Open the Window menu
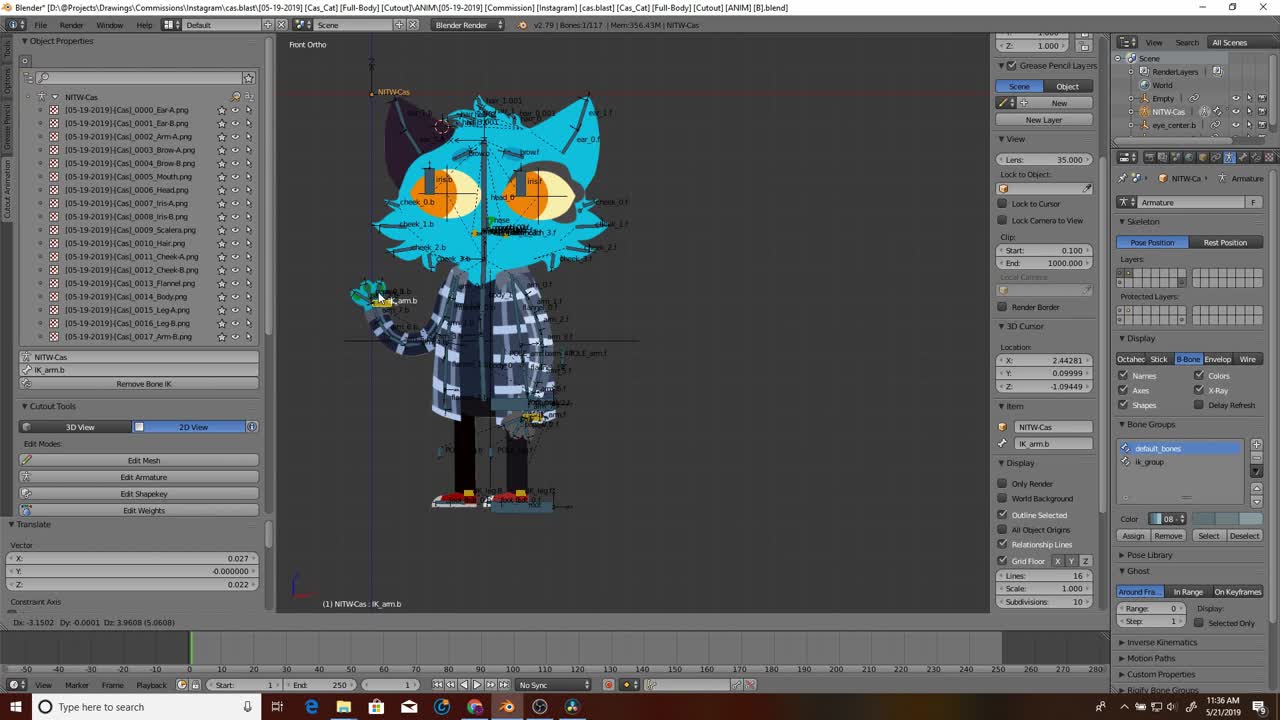 109,24
